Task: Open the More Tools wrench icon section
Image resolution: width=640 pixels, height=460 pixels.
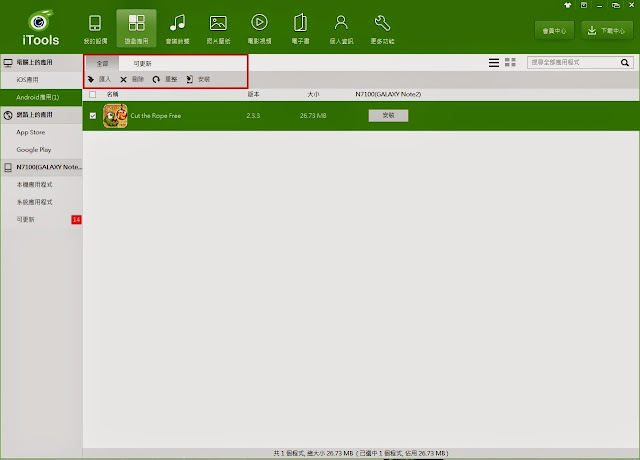Action: pyautogui.click(x=382, y=28)
